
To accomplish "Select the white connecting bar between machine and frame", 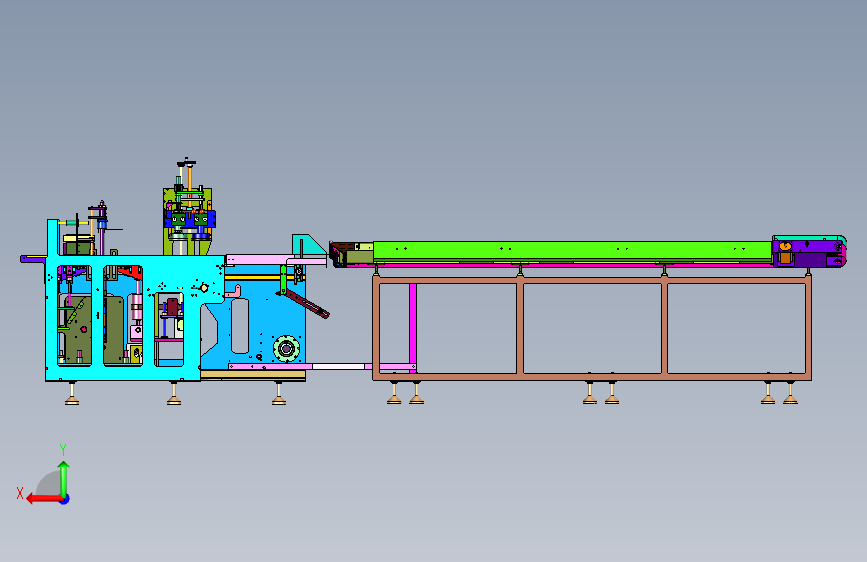I will [338, 366].
